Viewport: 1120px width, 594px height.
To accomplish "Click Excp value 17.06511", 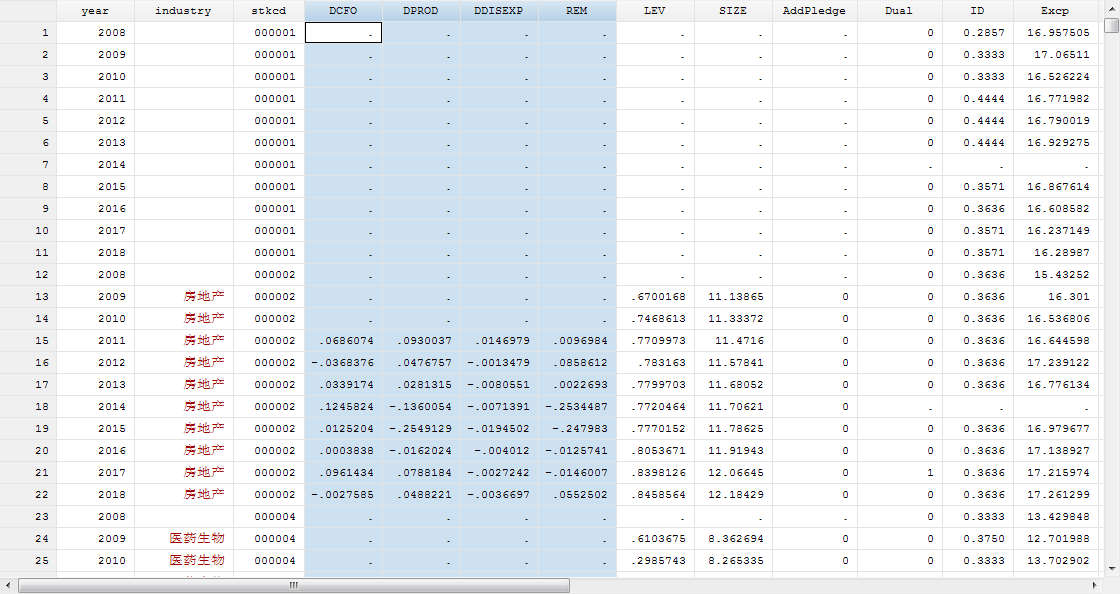I will (x=1062, y=54).
